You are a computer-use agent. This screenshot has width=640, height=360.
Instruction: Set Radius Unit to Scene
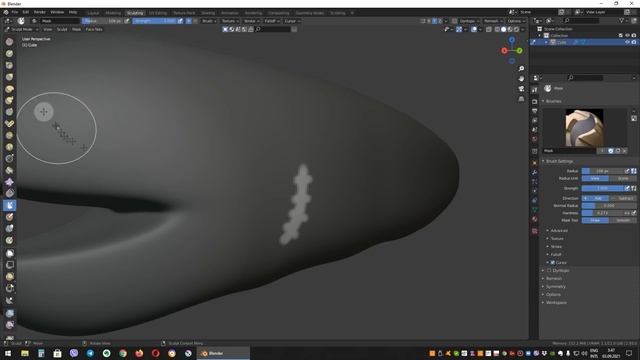[623, 178]
